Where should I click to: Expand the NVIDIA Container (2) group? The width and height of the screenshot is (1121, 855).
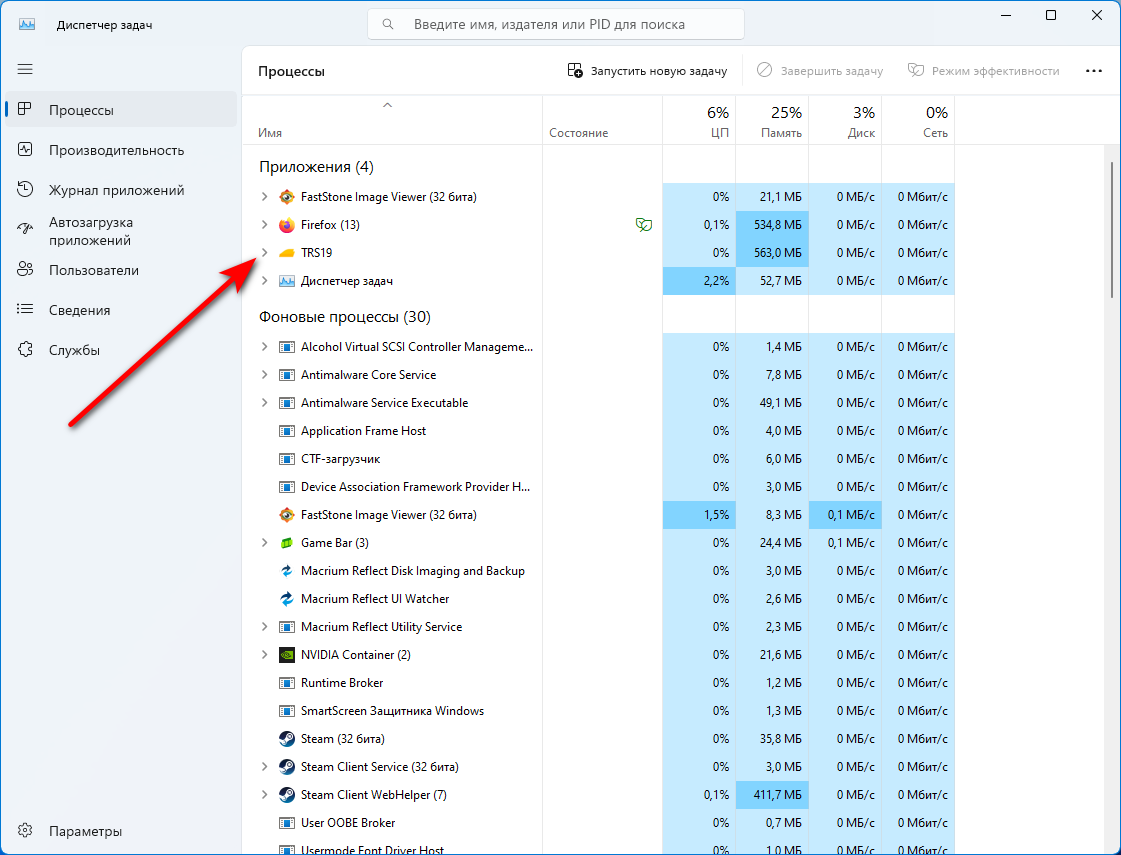point(265,655)
